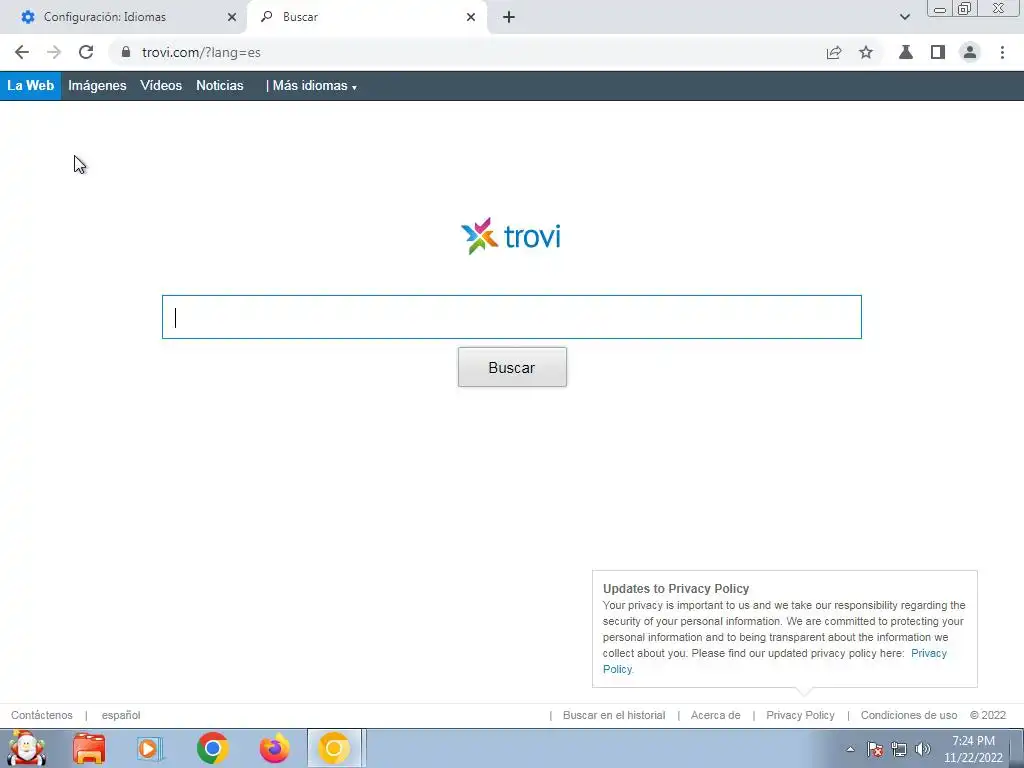Open Google Chrome from the taskbar

(x=212, y=748)
